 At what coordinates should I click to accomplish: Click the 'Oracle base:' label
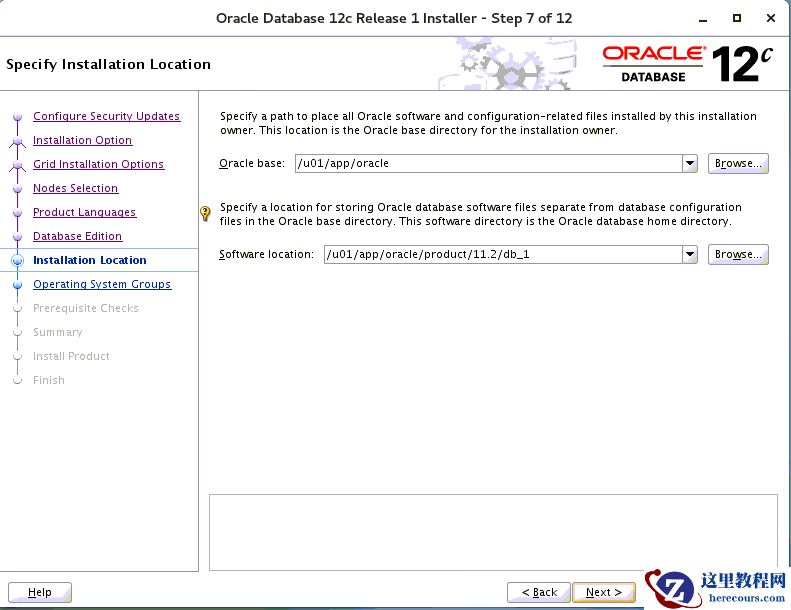click(x=252, y=163)
